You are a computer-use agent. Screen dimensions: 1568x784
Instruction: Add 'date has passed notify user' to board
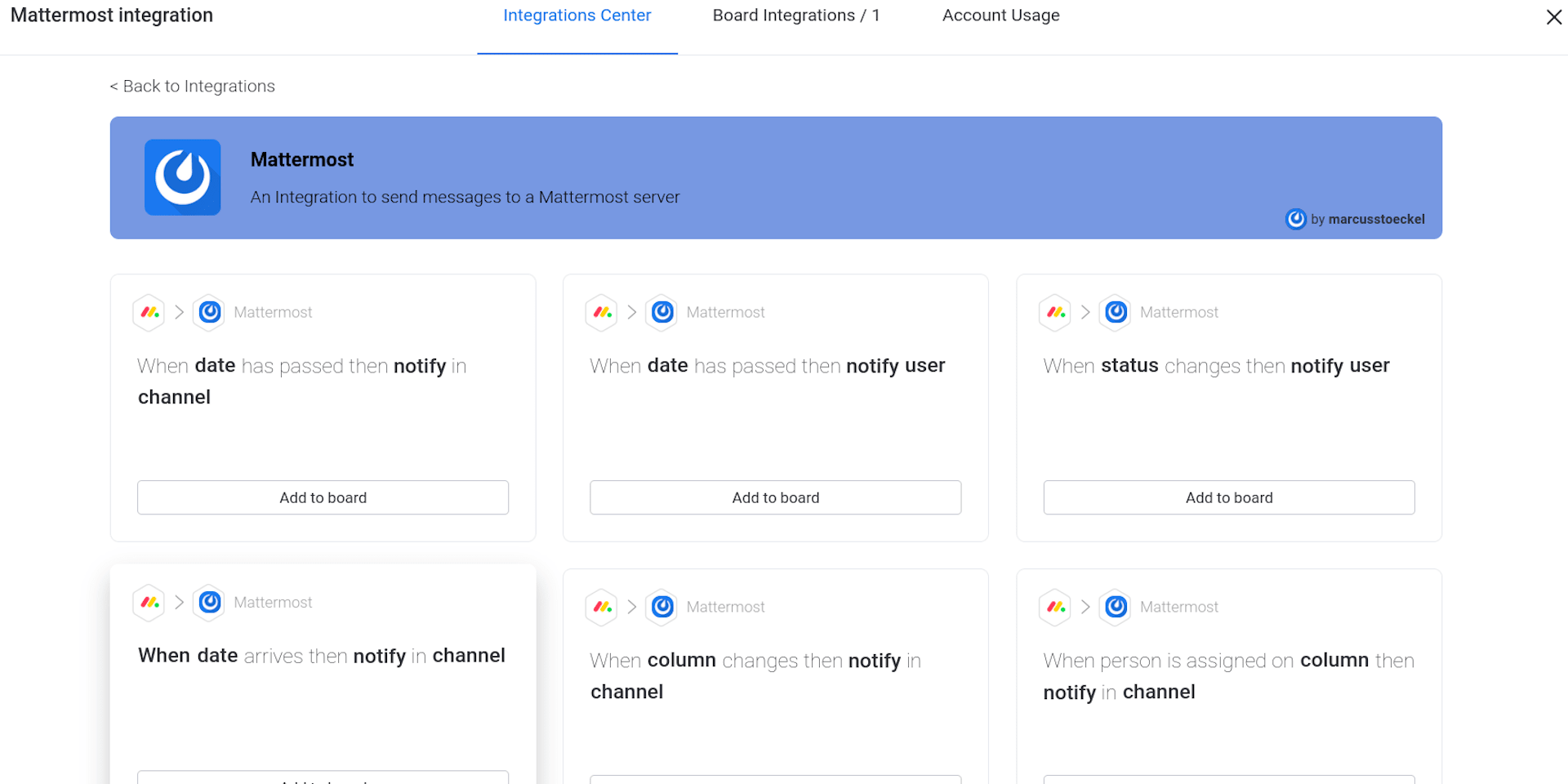tap(776, 497)
